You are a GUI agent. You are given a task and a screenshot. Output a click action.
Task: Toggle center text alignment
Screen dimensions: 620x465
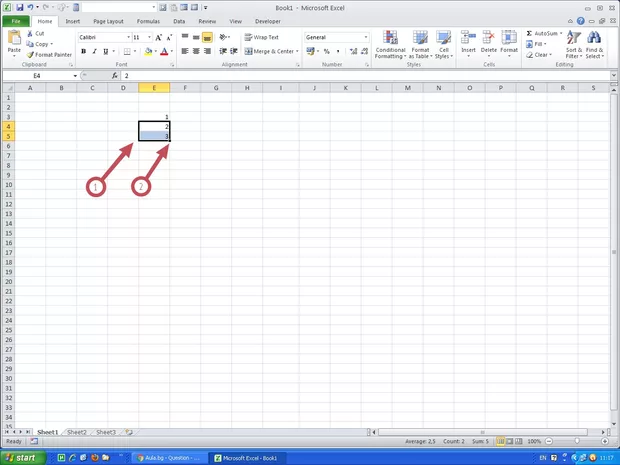click(x=196, y=51)
